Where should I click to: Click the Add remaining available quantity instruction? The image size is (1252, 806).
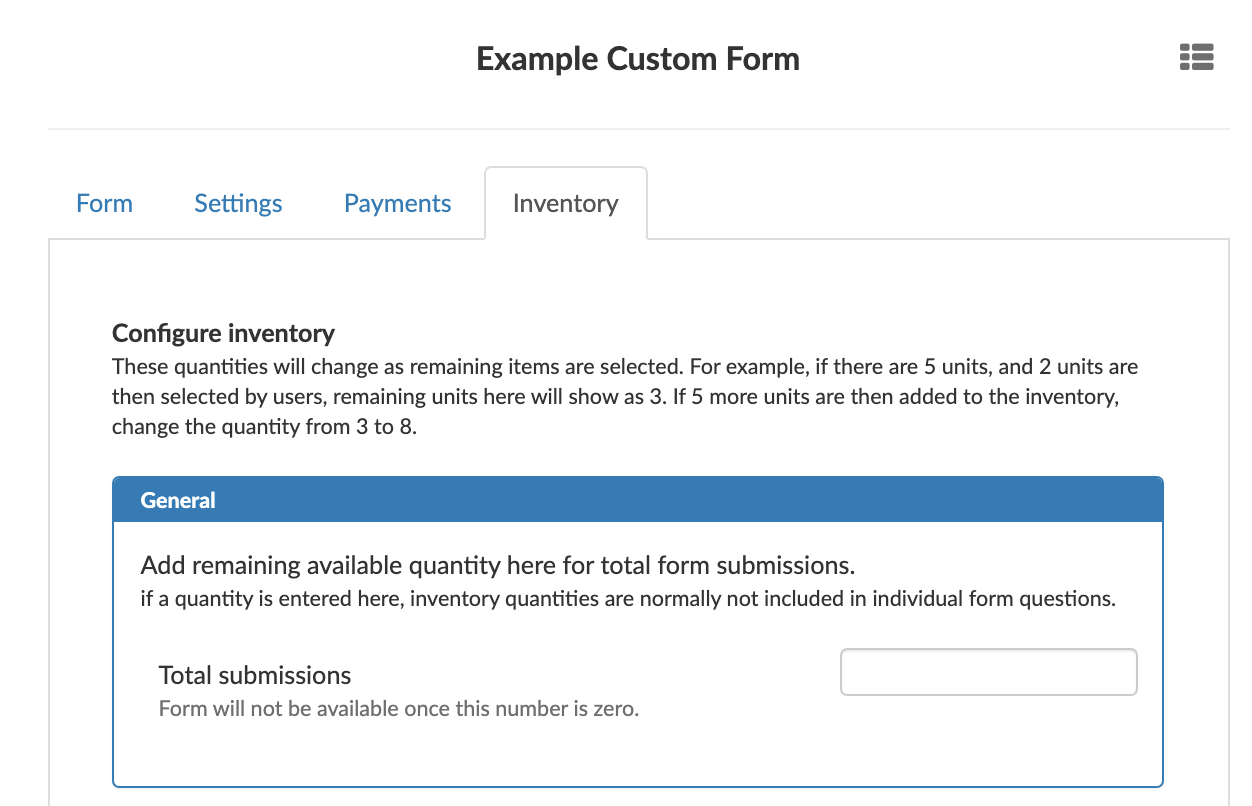click(x=498, y=565)
